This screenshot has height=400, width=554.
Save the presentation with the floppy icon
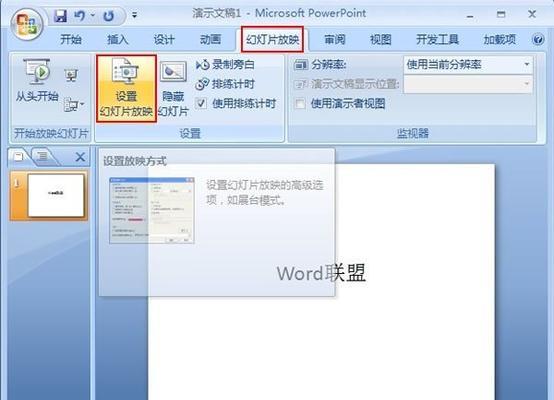60,16
